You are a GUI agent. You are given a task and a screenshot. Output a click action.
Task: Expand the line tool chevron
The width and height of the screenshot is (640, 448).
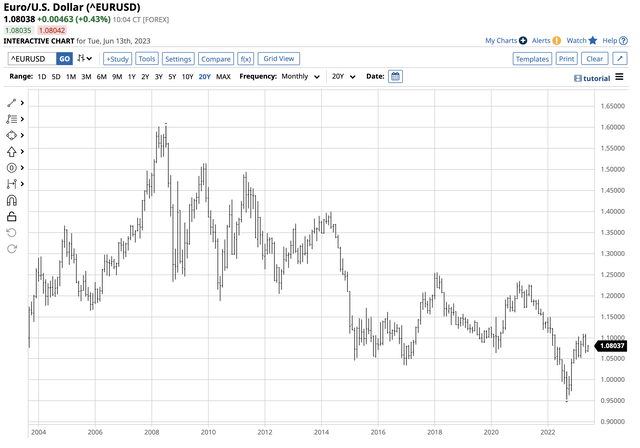pyautogui.click(x=22, y=103)
